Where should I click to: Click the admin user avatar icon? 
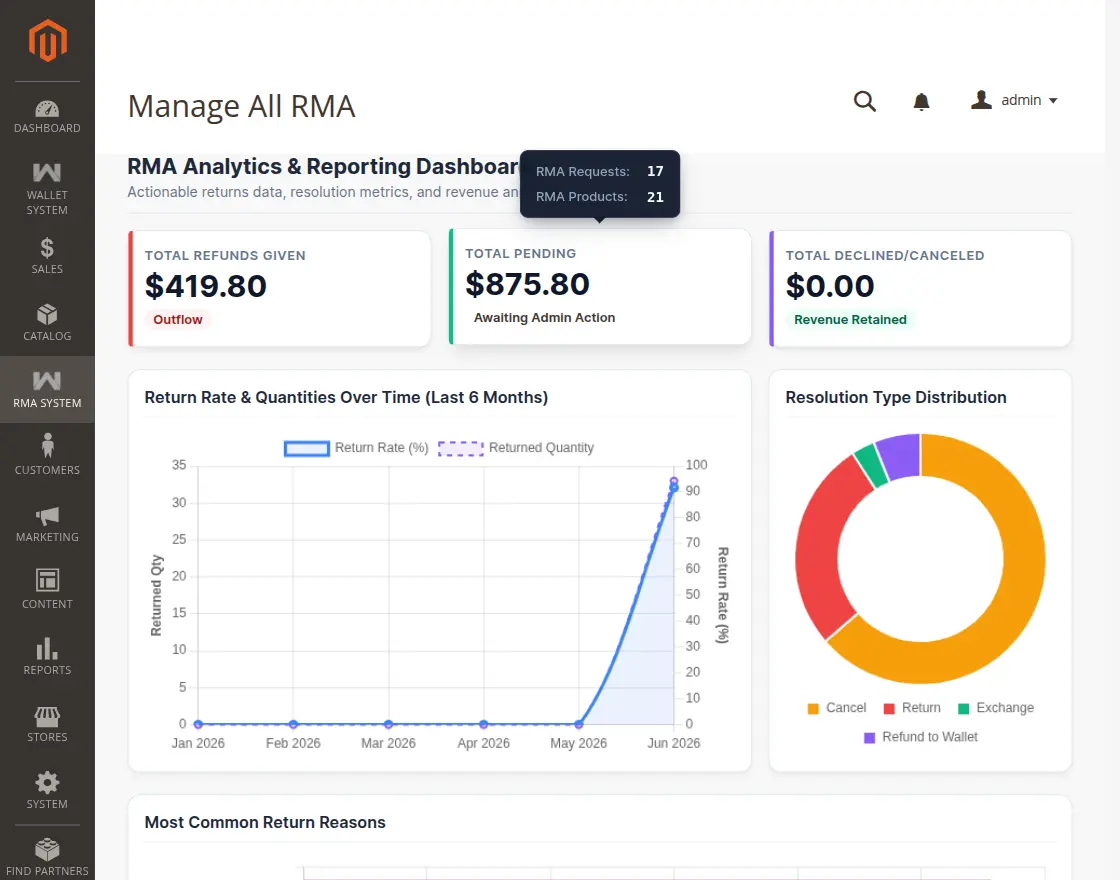pyautogui.click(x=981, y=100)
